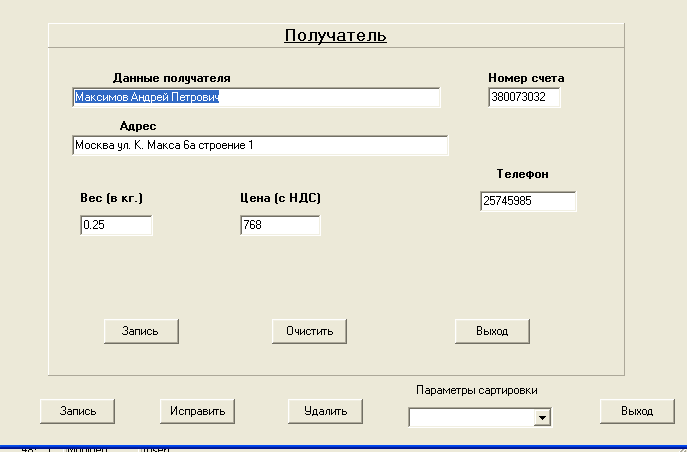
Task: Open the Параметры сартировки dropdown arrow
Action: coord(542,418)
